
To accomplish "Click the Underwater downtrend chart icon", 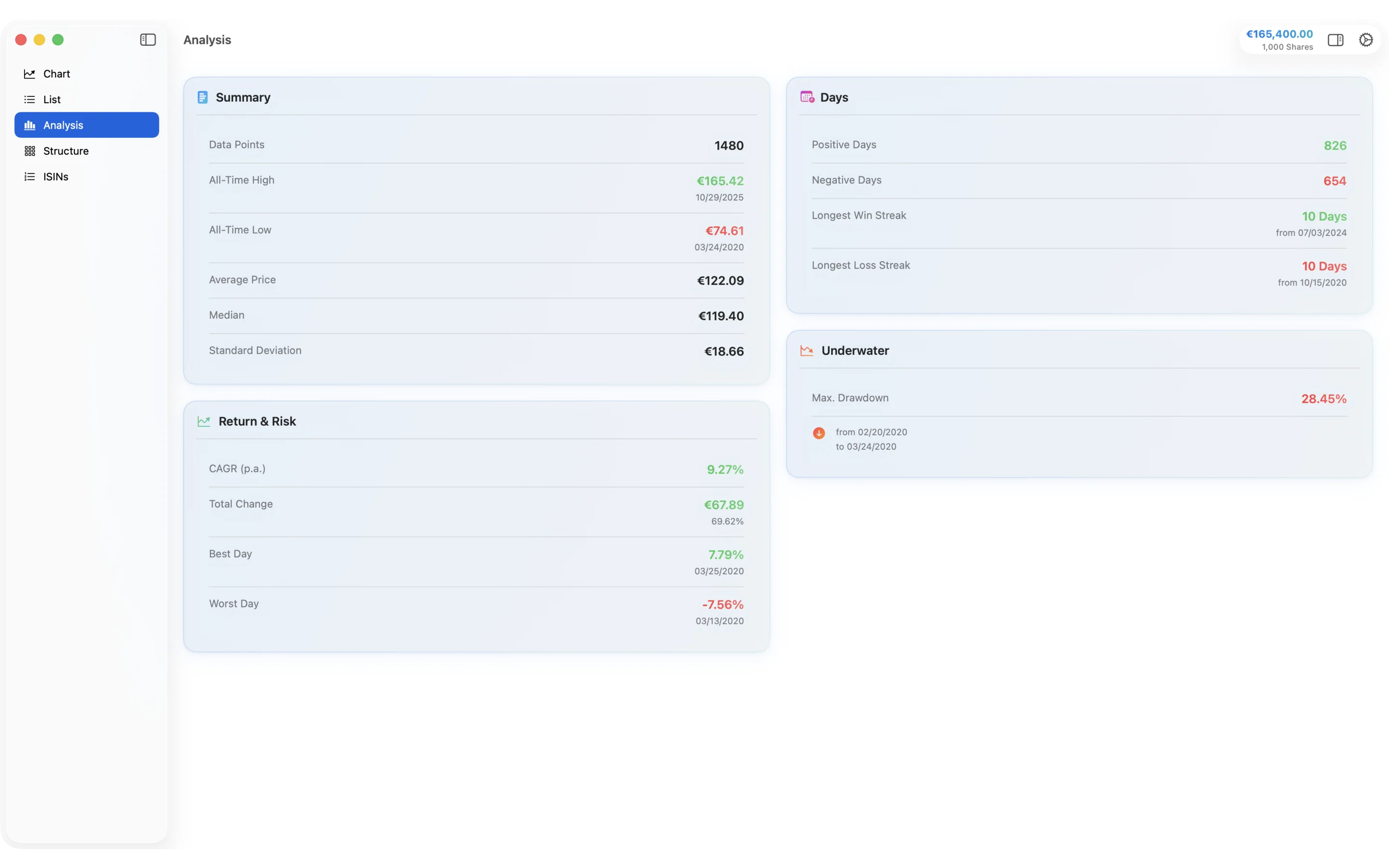I will [x=806, y=350].
